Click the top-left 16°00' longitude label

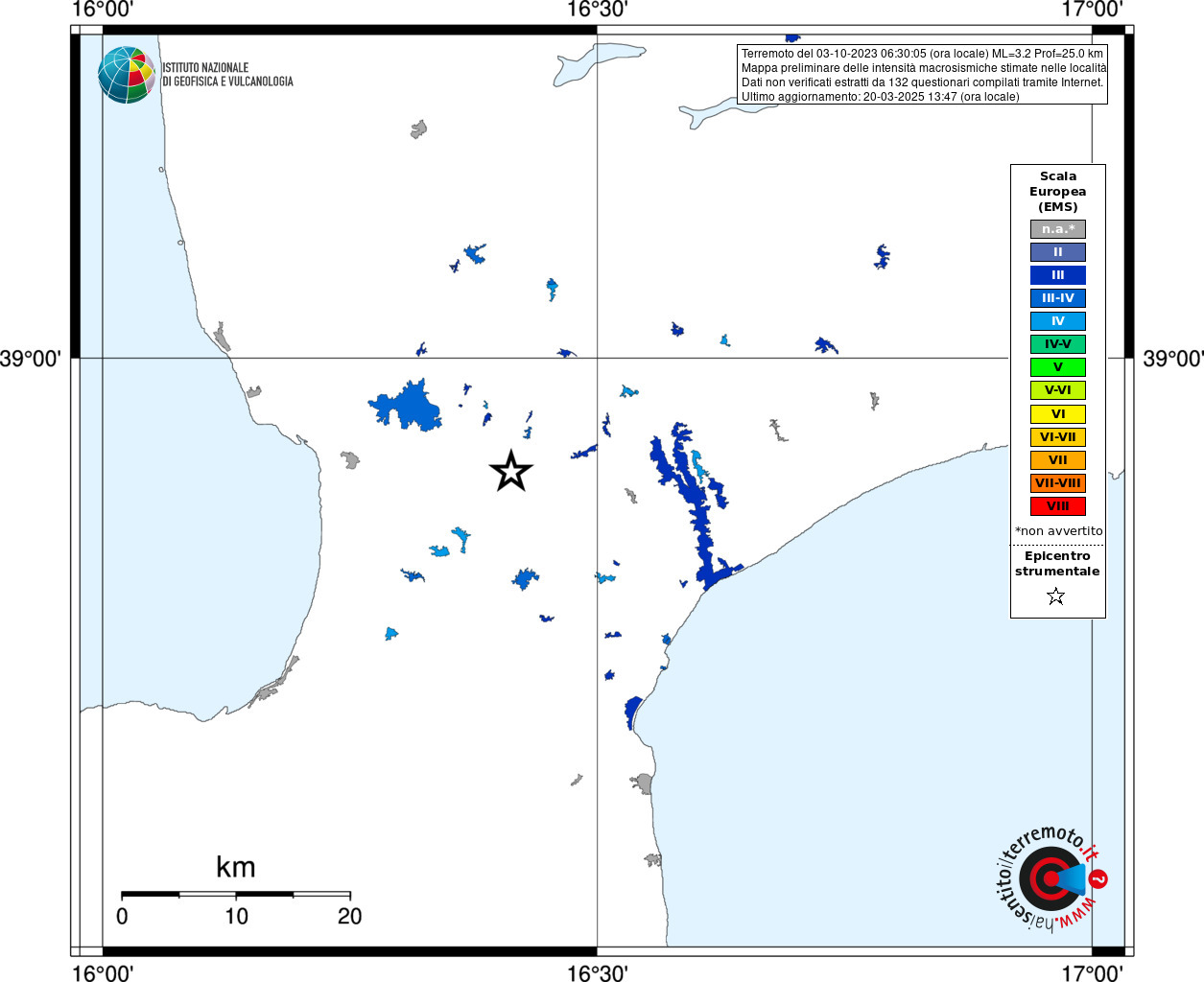click(x=103, y=10)
